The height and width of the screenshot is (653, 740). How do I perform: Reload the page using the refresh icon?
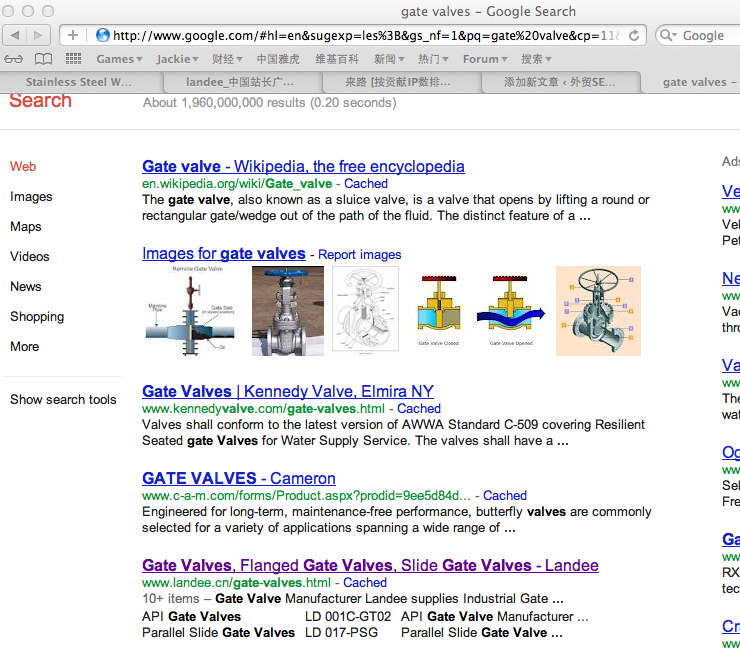coord(634,35)
